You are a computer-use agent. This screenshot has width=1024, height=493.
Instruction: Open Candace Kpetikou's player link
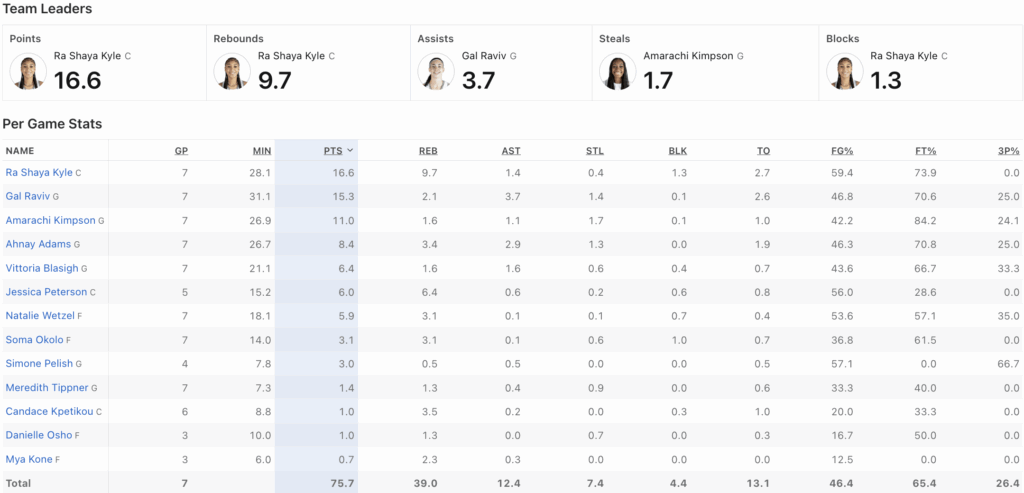(48, 412)
